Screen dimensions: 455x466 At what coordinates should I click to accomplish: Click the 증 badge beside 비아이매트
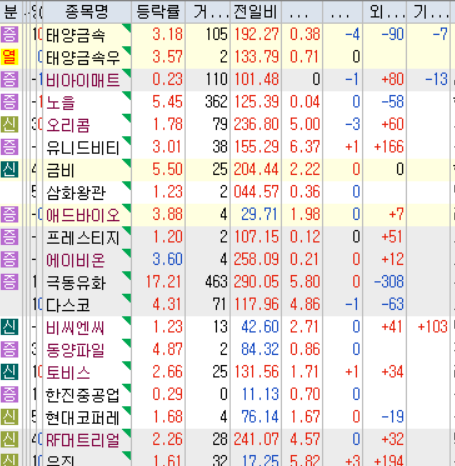9,80
